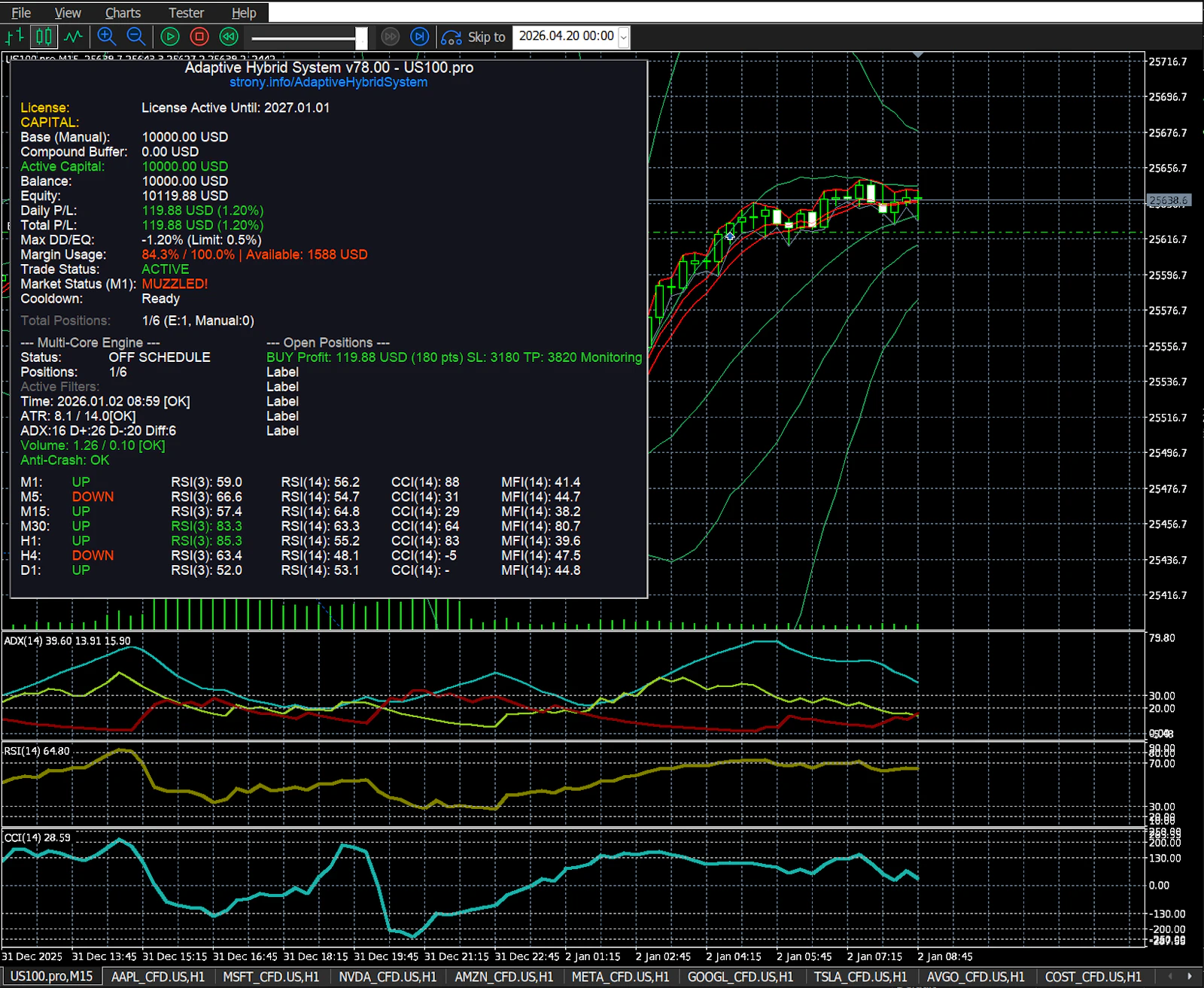Viewport: 1204px width, 988px height.
Task: Click the CCI(14) 28.59 indicator label
Action: (x=37, y=838)
